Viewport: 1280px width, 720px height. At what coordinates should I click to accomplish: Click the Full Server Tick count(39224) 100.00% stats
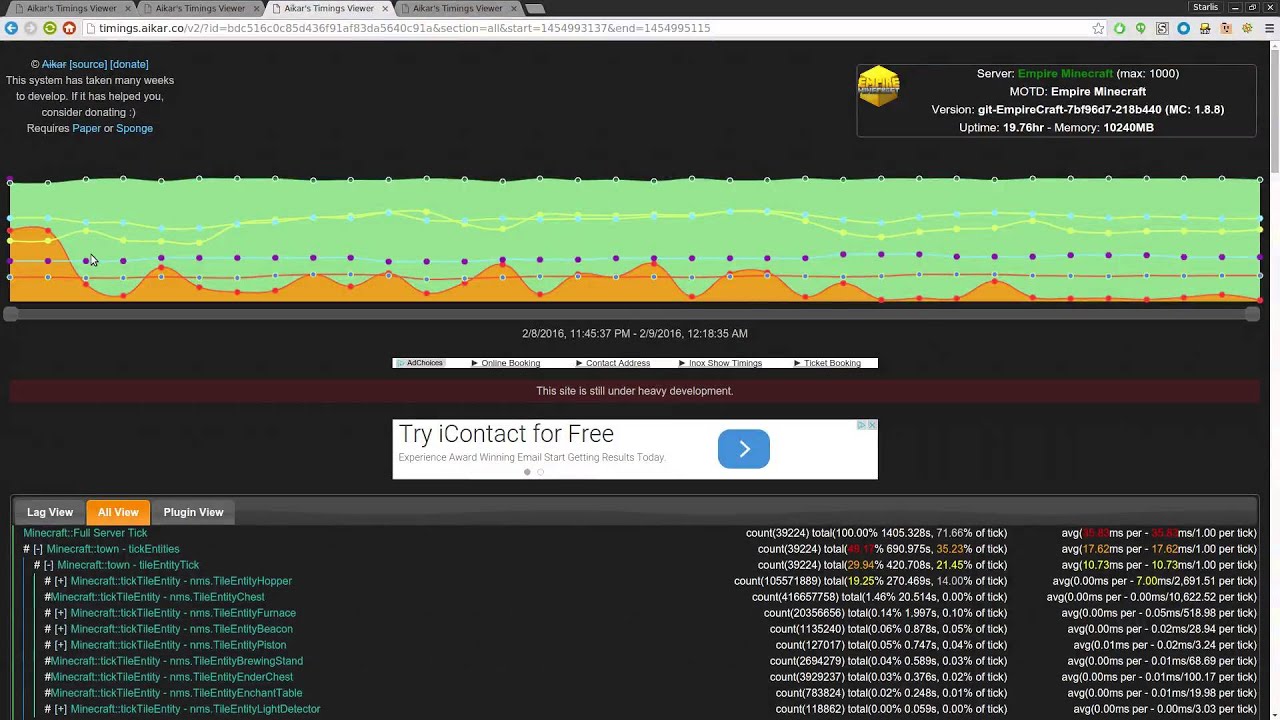876,533
